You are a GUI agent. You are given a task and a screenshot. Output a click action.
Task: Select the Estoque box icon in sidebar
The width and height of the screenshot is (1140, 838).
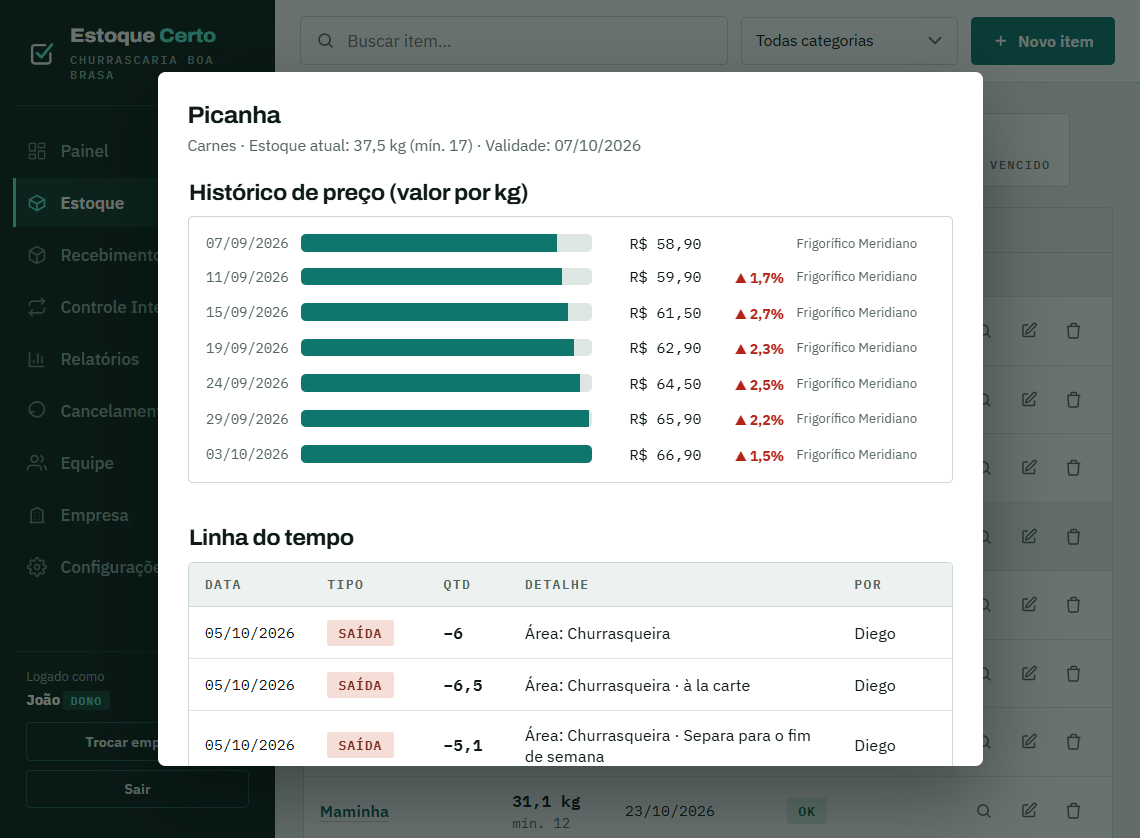tap(37, 203)
